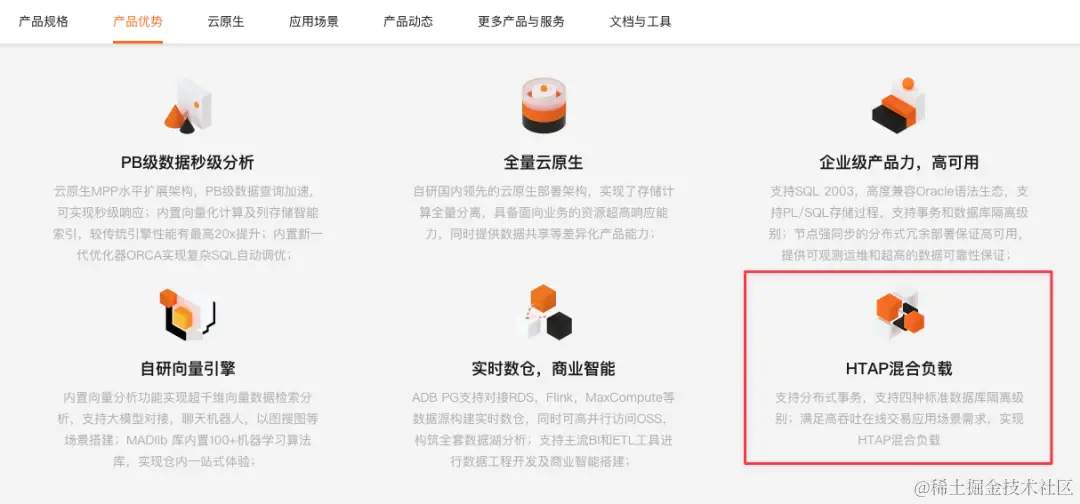Click the HTAP混合负载 heading
The width and height of the screenshot is (1080, 504).
point(899,369)
